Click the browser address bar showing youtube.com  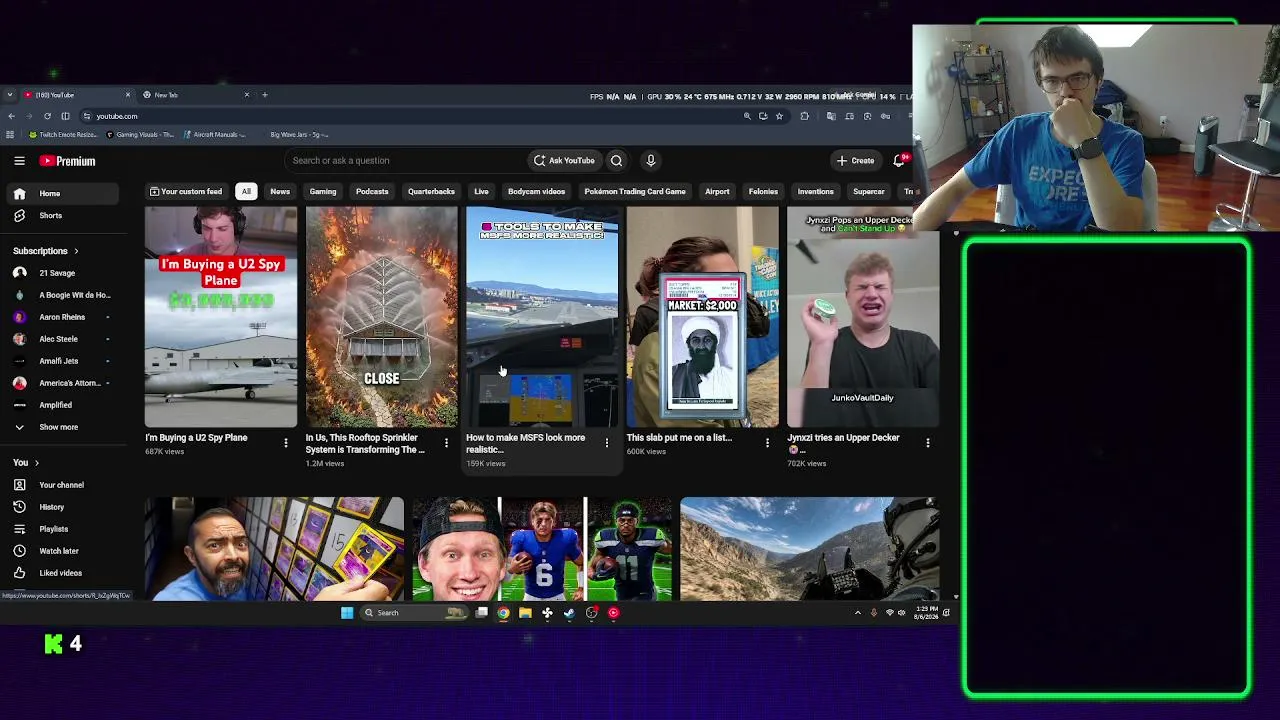pos(410,116)
